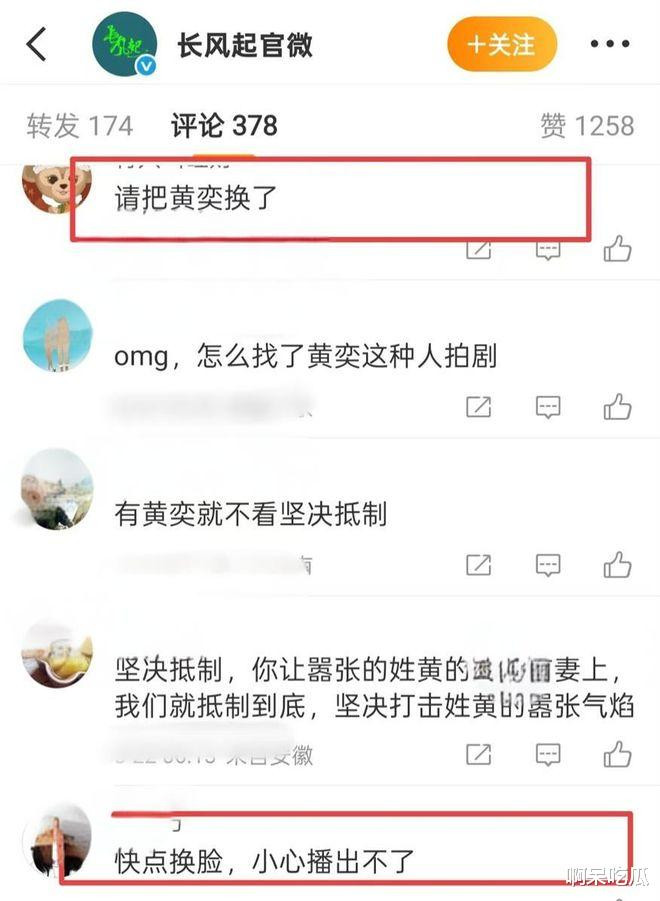Open the 赞 1258 likes tab
The image size is (660, 901).
pyautogui.click(x=587, y=125)
